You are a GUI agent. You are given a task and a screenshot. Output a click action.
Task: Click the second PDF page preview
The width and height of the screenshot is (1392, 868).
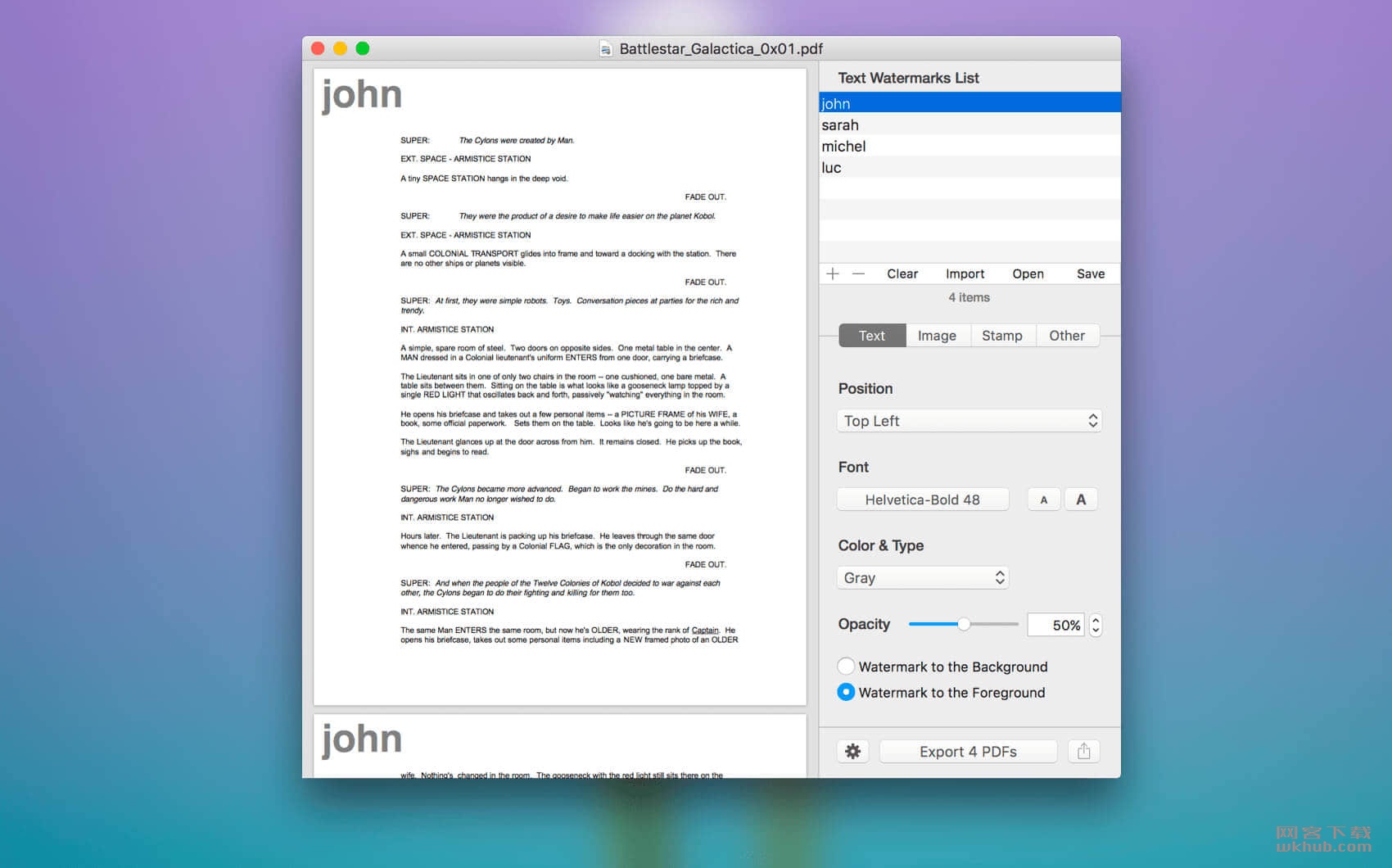tap(560, 746)
